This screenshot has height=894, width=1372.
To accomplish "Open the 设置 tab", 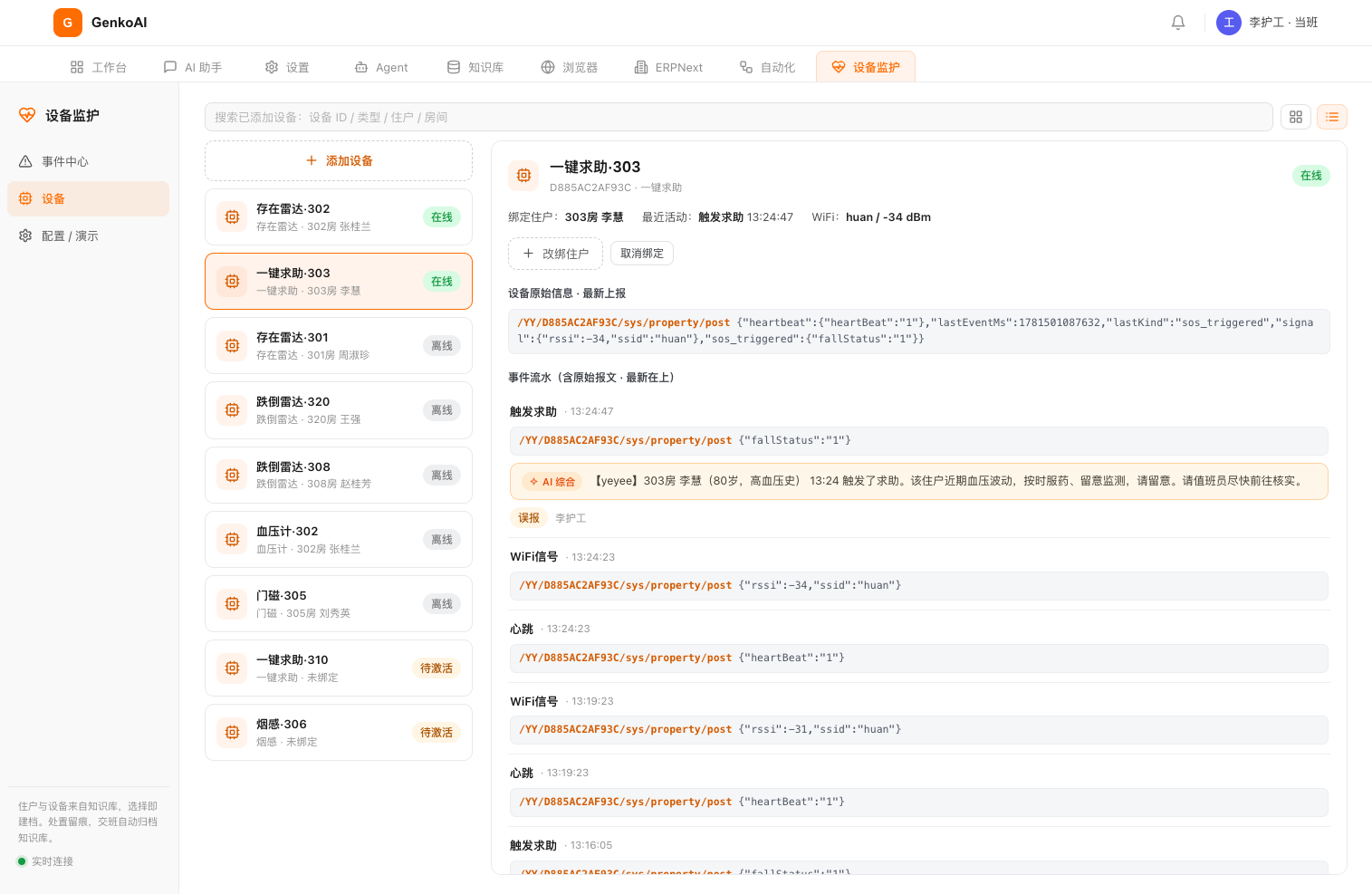I will (287, 67).
